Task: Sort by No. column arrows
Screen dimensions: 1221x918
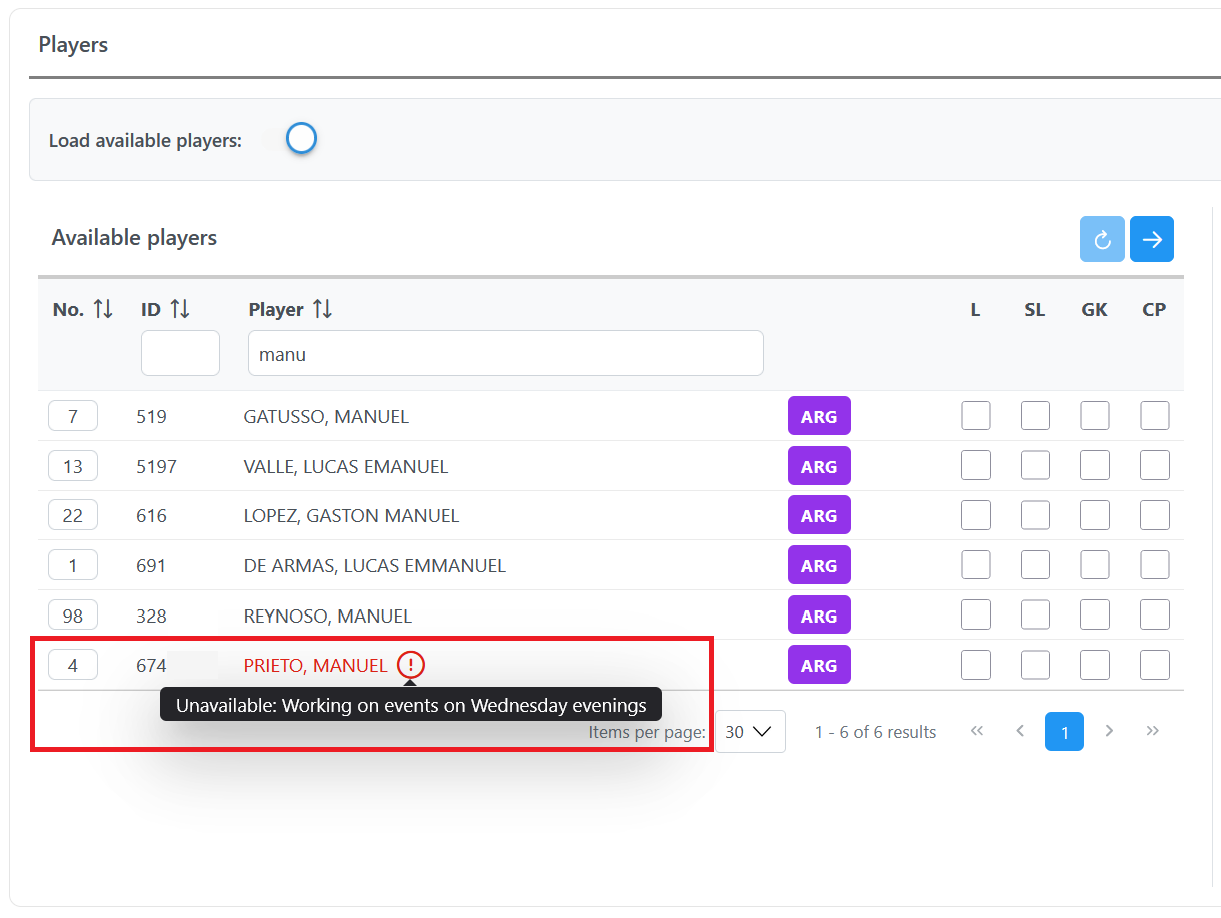Action: point(103,310)
